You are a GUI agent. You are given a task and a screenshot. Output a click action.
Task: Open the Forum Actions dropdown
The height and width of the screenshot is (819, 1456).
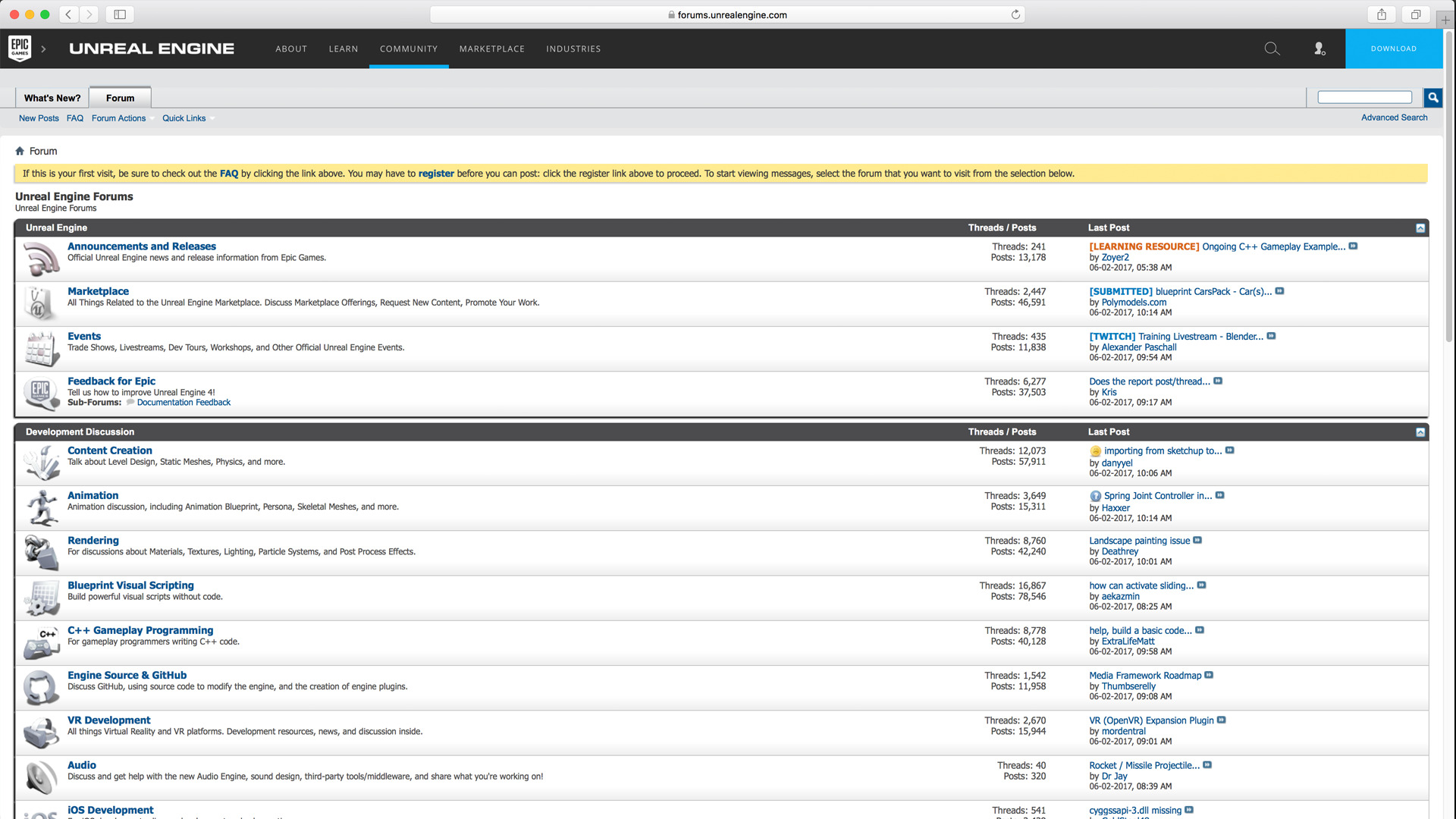point(118,118)
